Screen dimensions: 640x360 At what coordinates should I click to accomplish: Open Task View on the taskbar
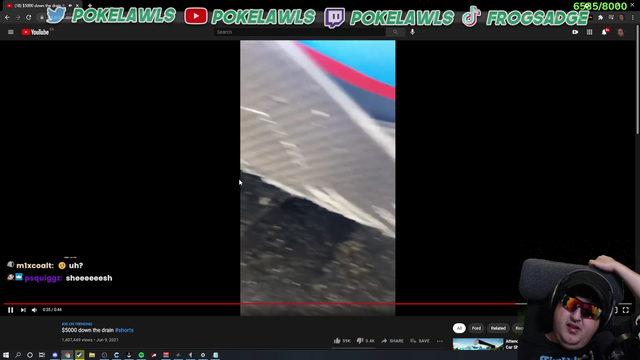point(42,355)
